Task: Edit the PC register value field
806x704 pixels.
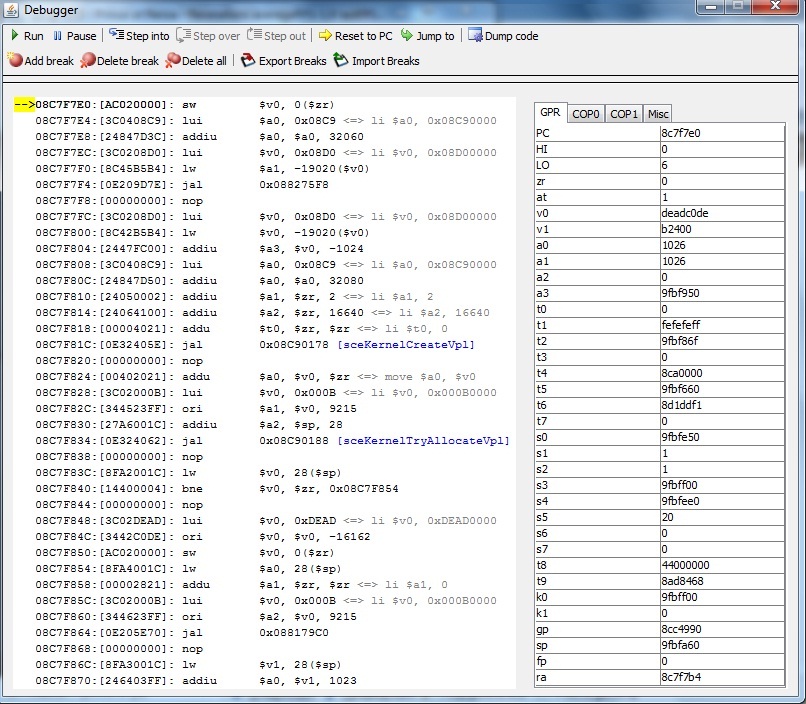Action: [720, 133]
